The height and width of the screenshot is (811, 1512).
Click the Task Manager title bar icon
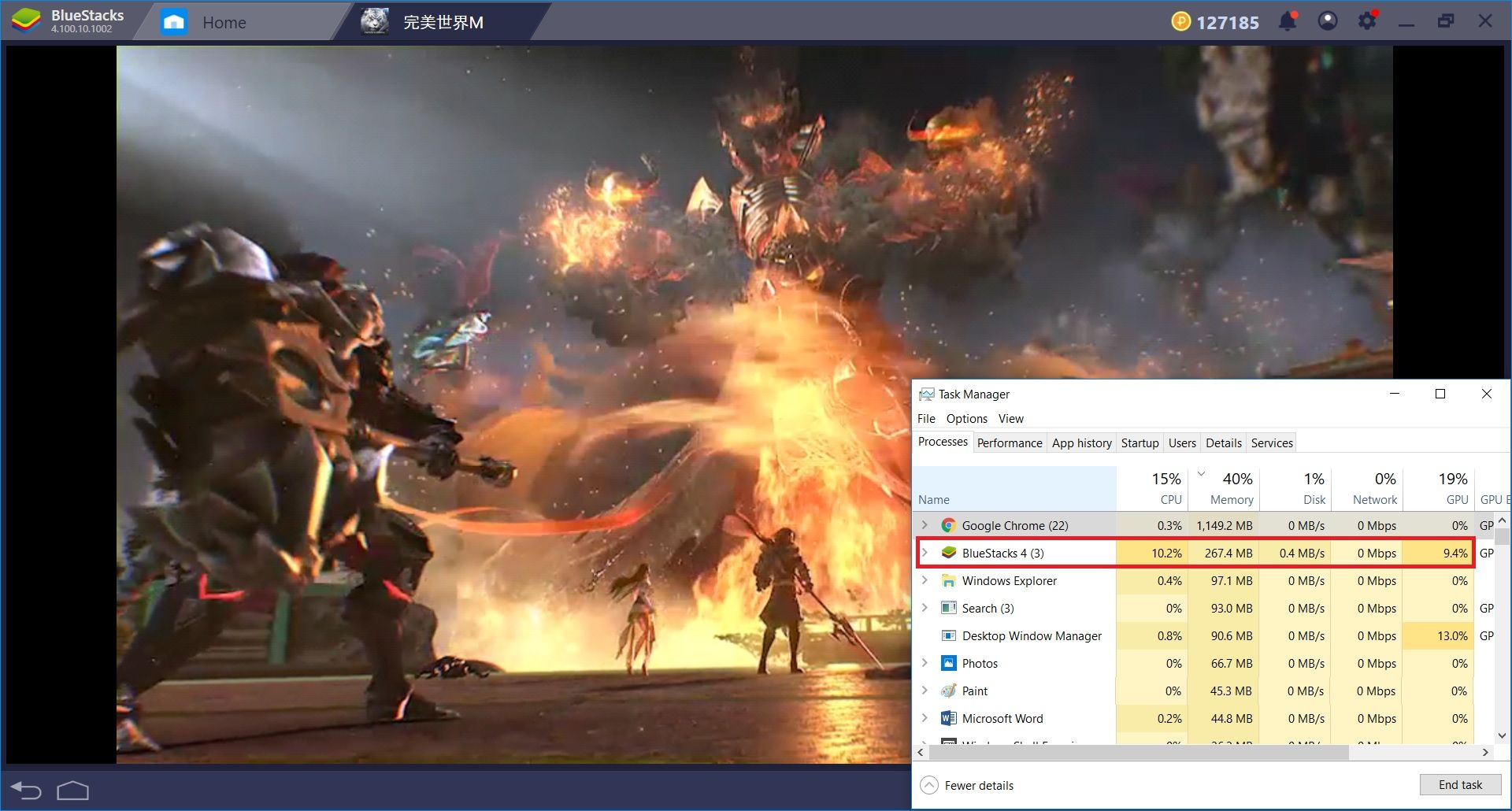point(927,394)
